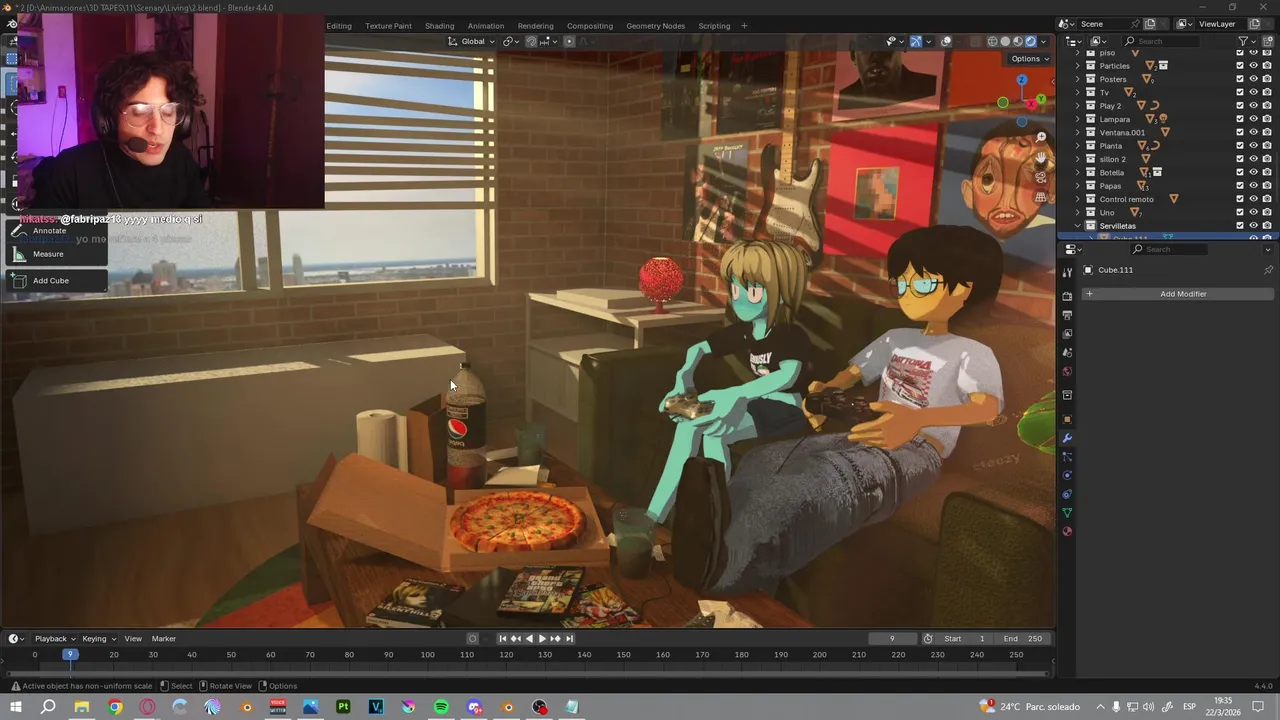Toggle proportional editing in viewport header
The image size is (1280, 720).
click(569, 41)
